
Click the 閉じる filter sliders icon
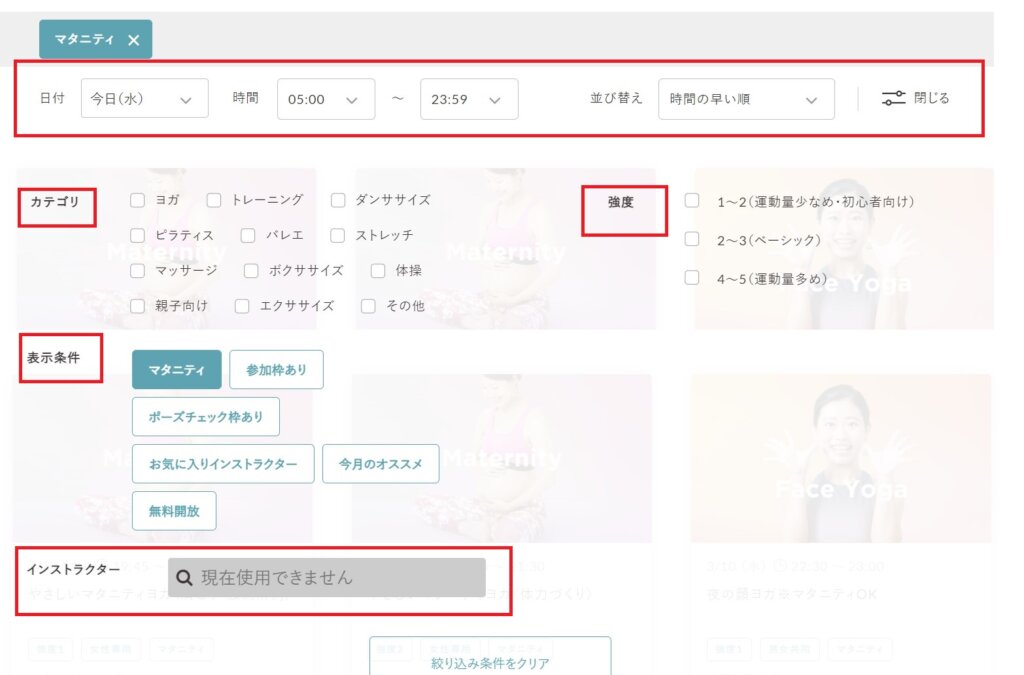893,98
